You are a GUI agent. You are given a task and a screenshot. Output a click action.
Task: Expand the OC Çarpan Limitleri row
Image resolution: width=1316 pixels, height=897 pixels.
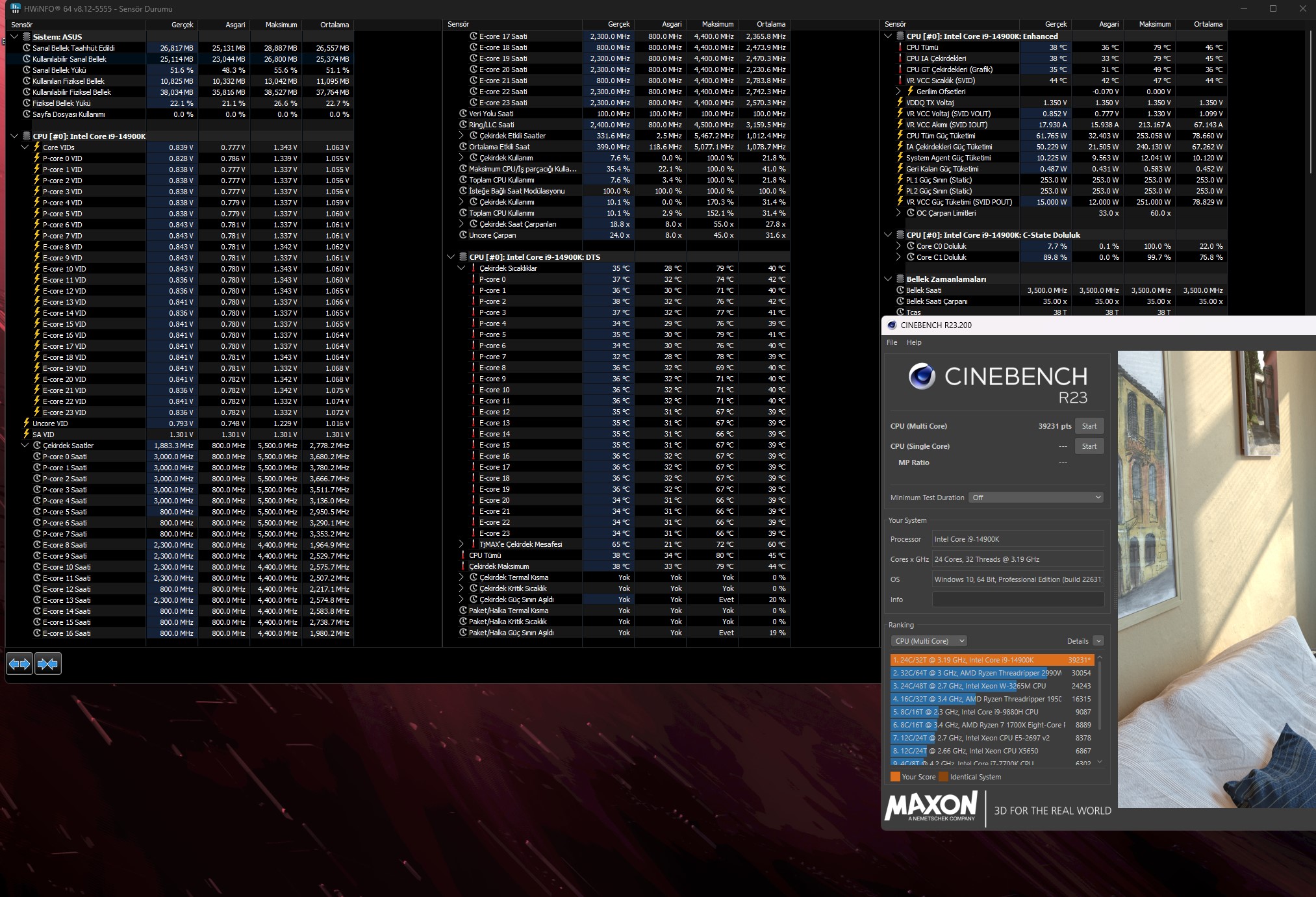pyautogui.click(x=898, y=213)
